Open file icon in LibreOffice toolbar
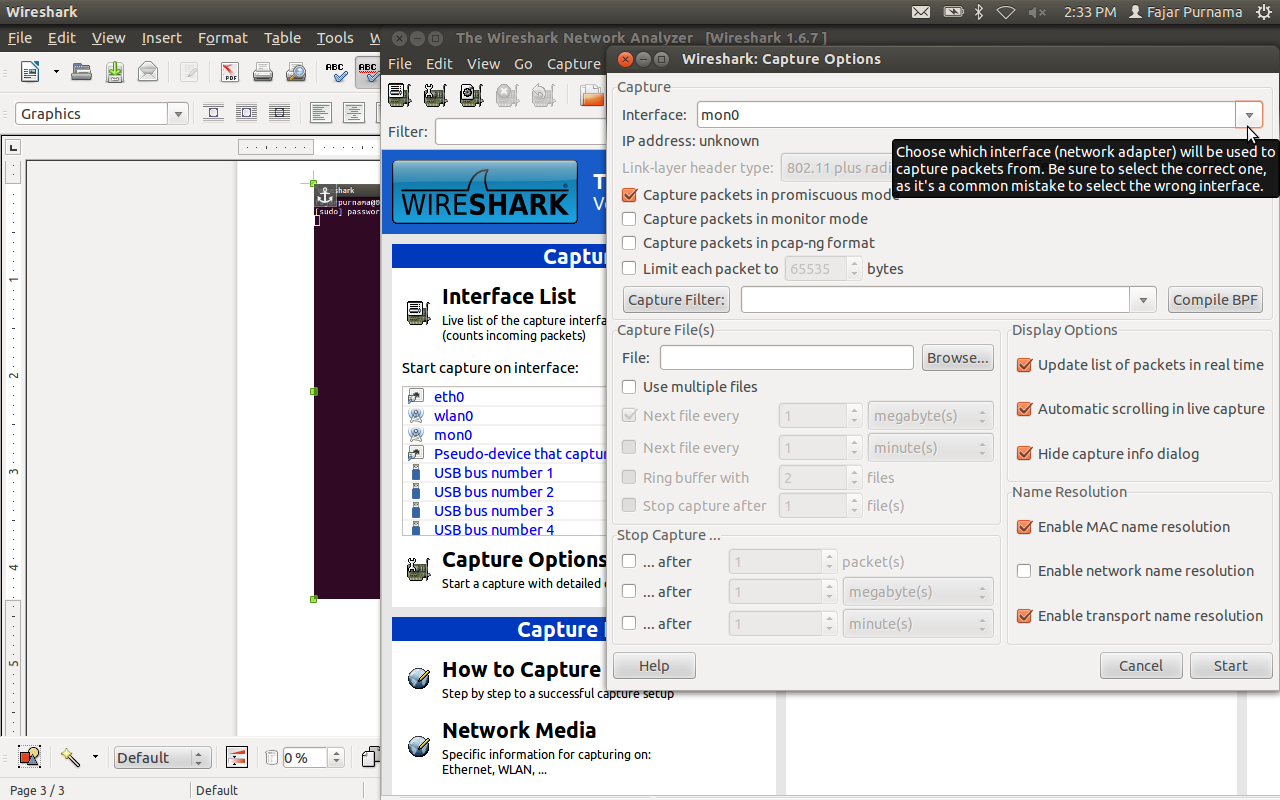 pos(81,72)
